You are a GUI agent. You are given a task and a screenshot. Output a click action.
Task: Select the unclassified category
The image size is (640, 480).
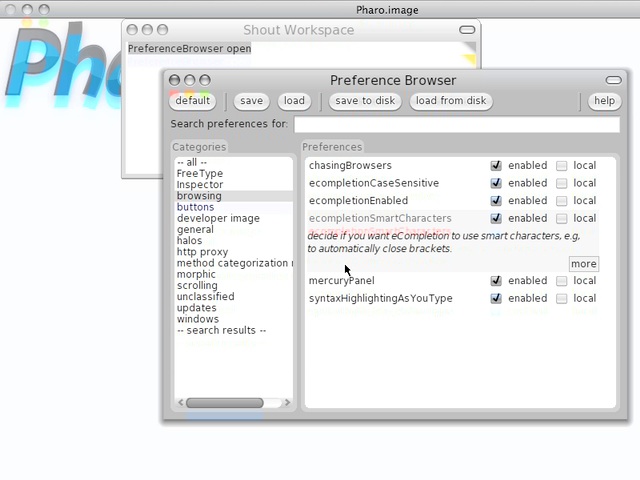(233, 297)
